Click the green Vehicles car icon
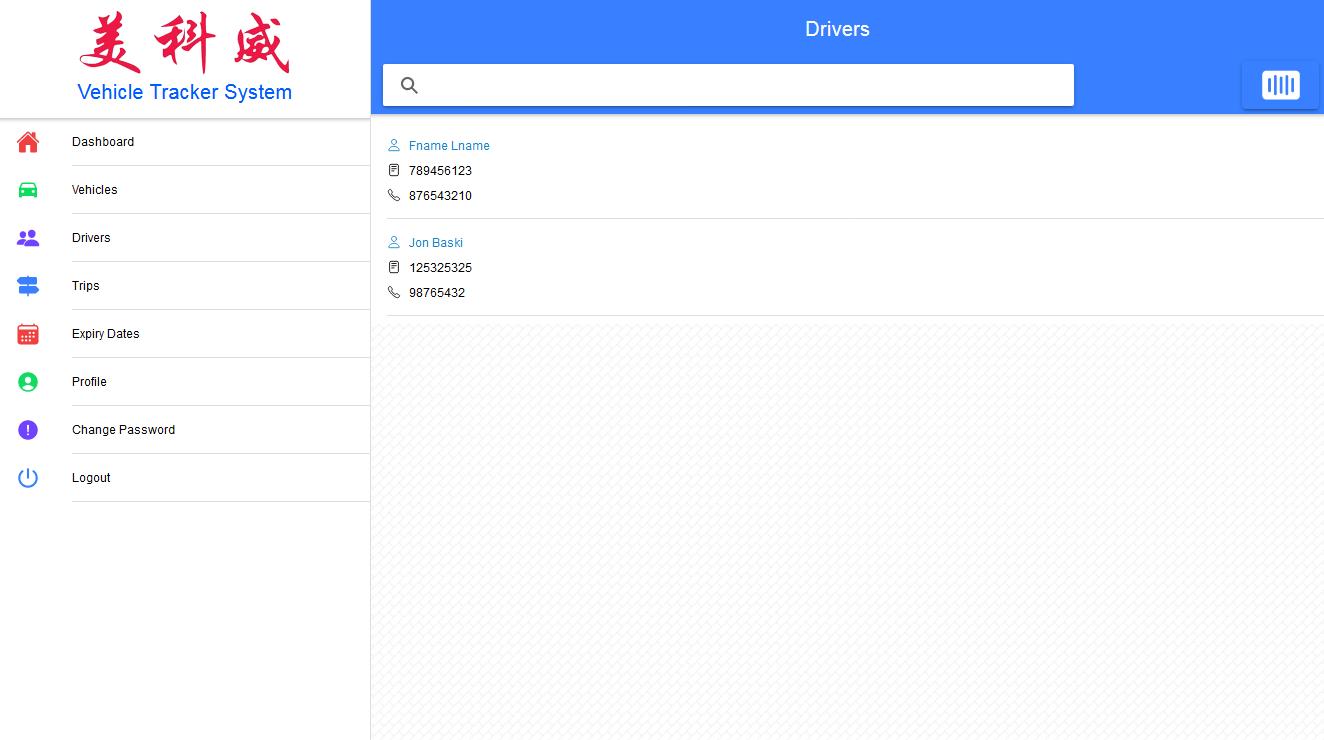The width and height of the screenshot is (1324, 740). click(28, 190)
